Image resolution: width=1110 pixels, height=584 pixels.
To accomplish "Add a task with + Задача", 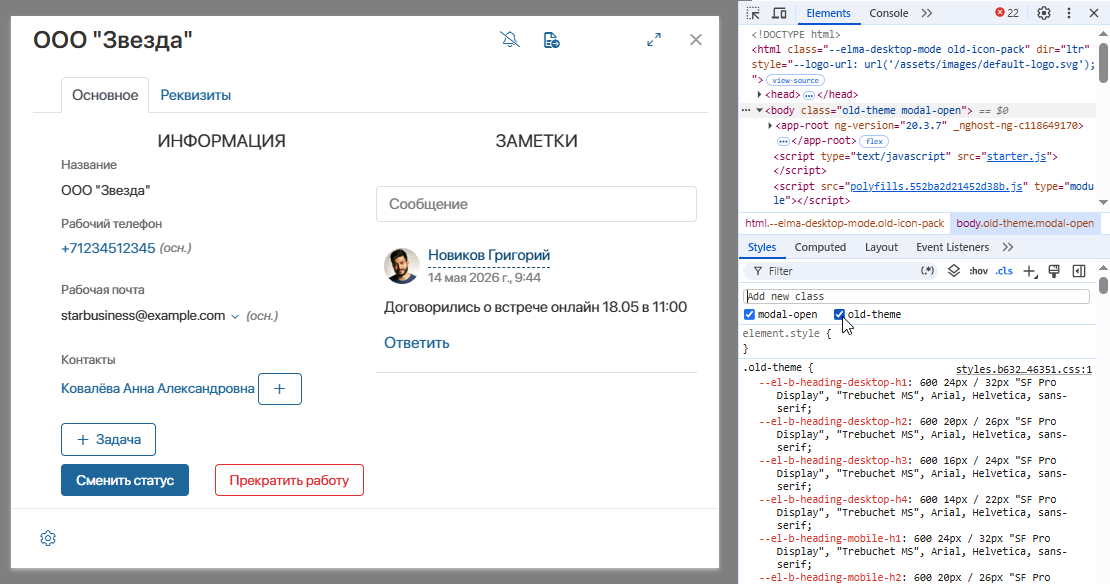I will (108, 440).
